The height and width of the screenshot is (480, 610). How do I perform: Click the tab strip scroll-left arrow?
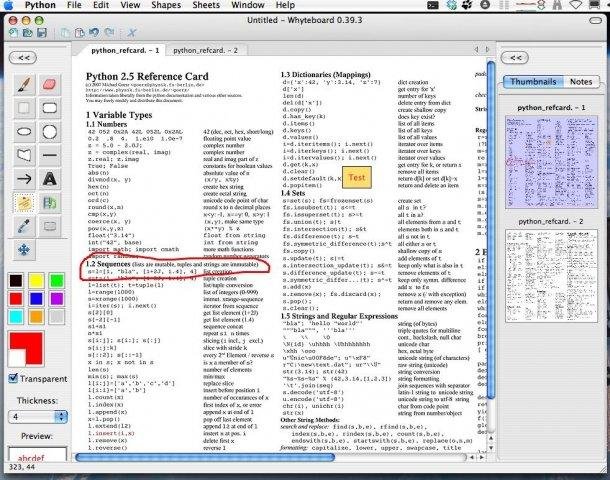point(476,49)
